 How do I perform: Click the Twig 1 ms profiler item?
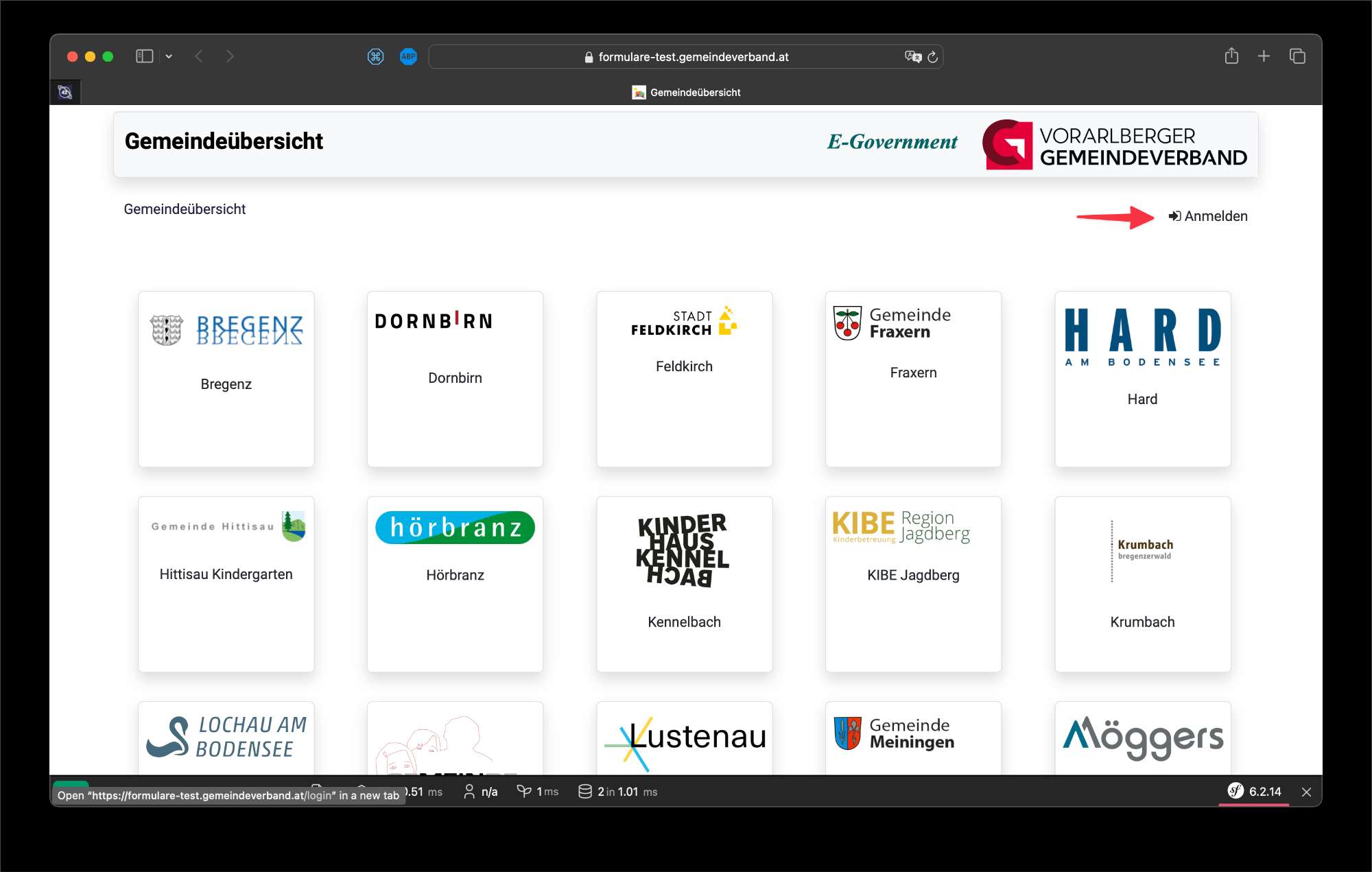tap(538, 792)
